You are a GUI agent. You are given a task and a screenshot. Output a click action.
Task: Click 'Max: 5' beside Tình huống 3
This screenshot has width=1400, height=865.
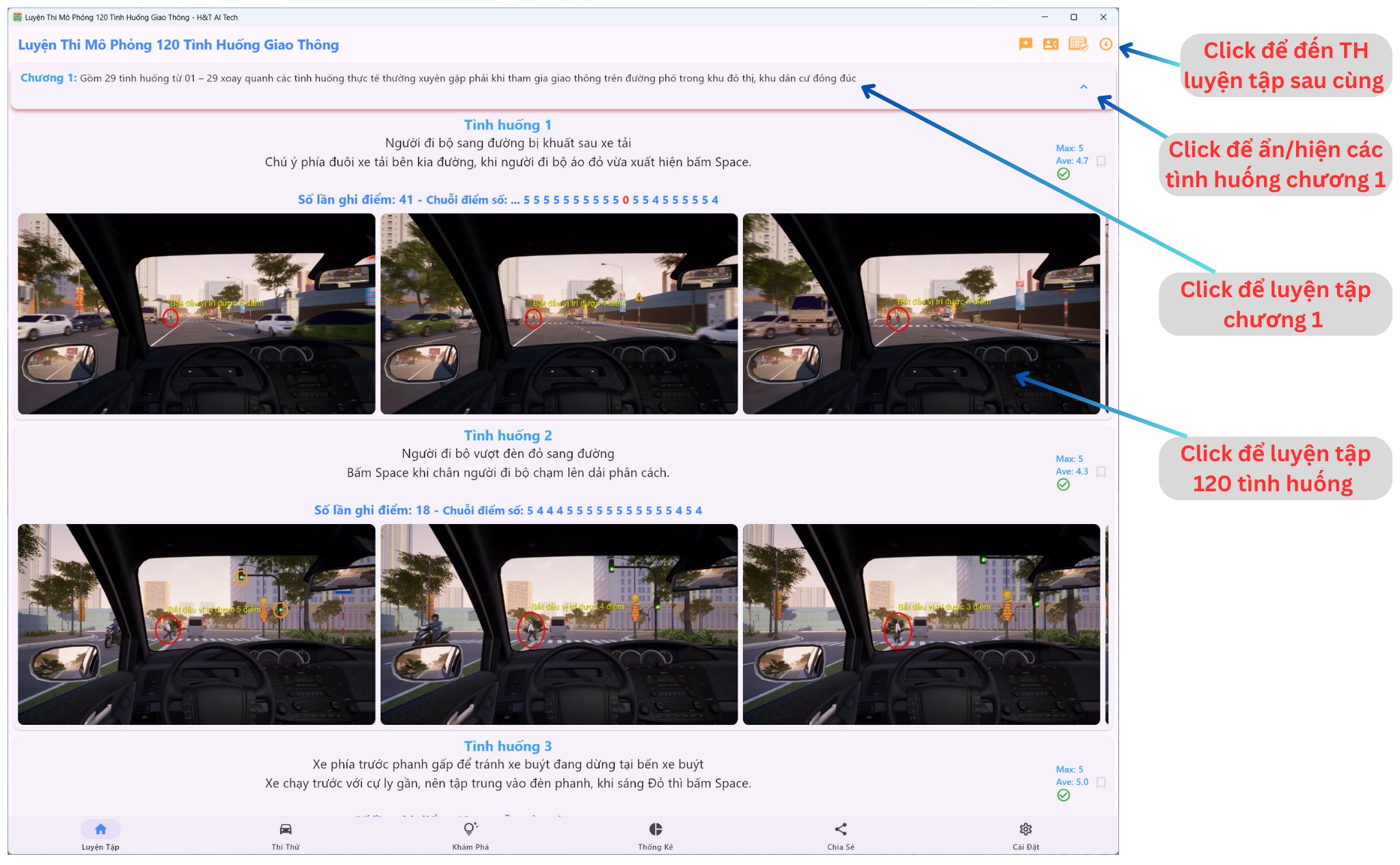coord(1069,769)
